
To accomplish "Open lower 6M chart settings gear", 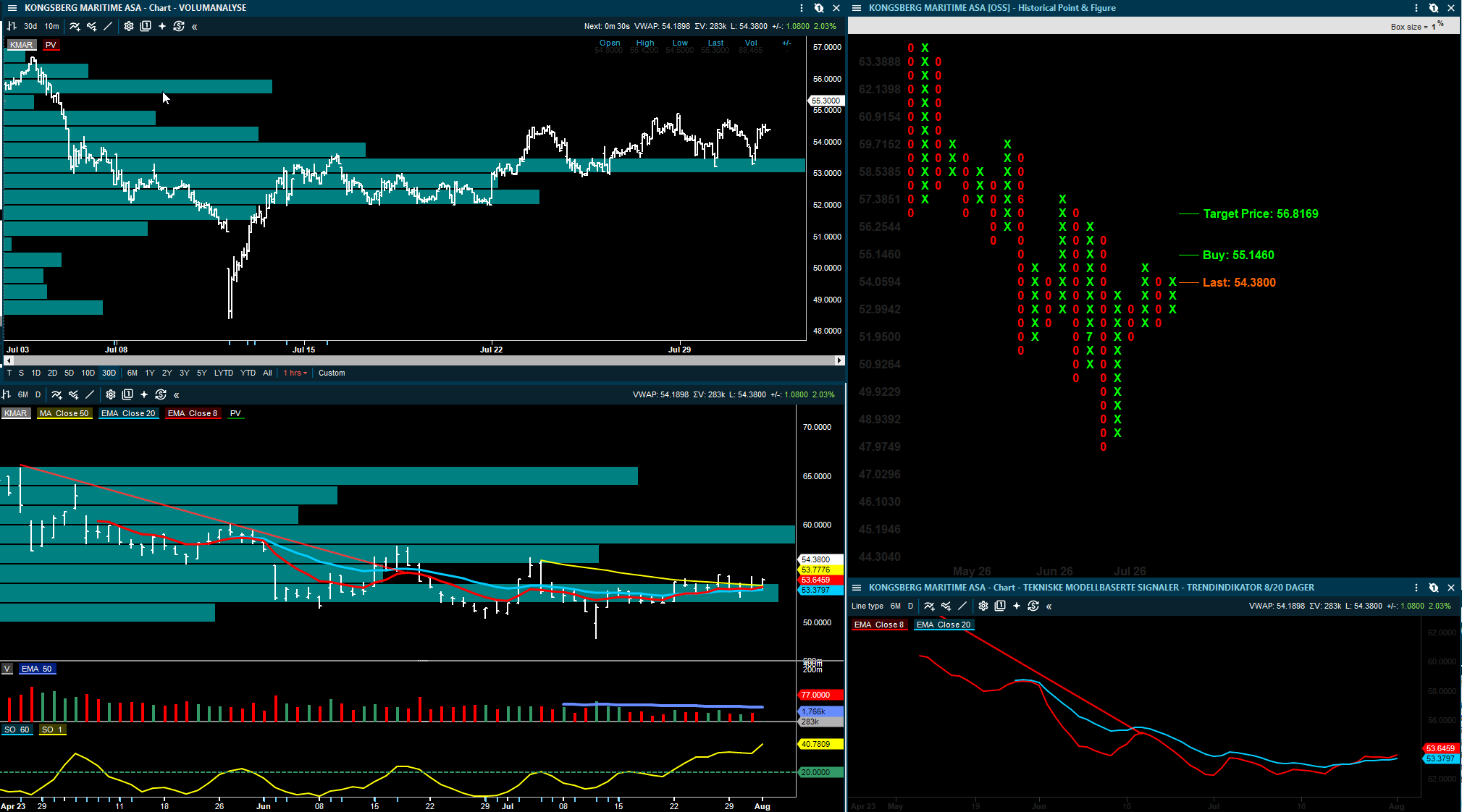I will (x=111, y=394).
